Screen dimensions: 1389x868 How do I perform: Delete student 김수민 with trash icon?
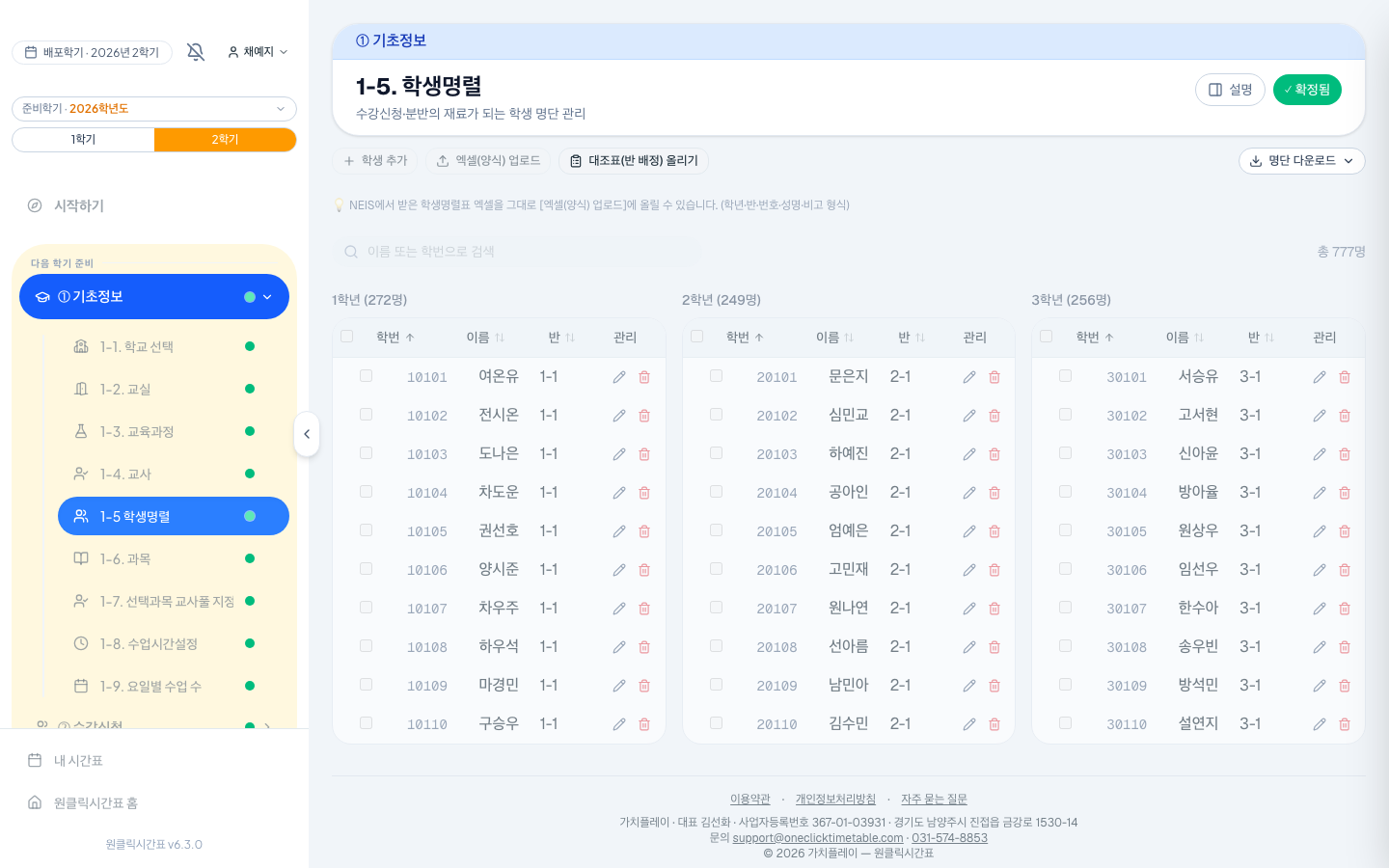point(994,724)
